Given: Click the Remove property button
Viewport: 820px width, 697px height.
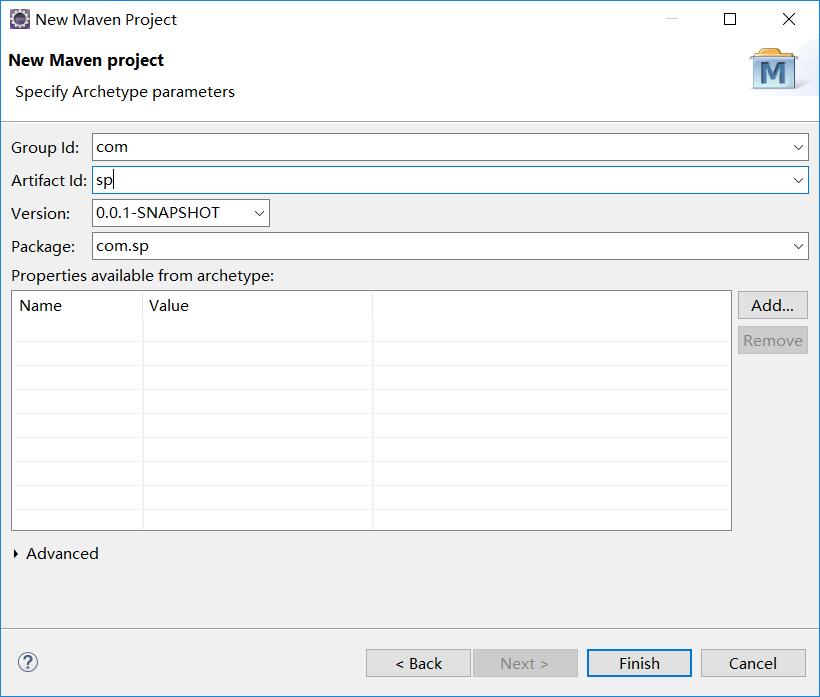Looking at the screenshot, I should click(772, 340).
